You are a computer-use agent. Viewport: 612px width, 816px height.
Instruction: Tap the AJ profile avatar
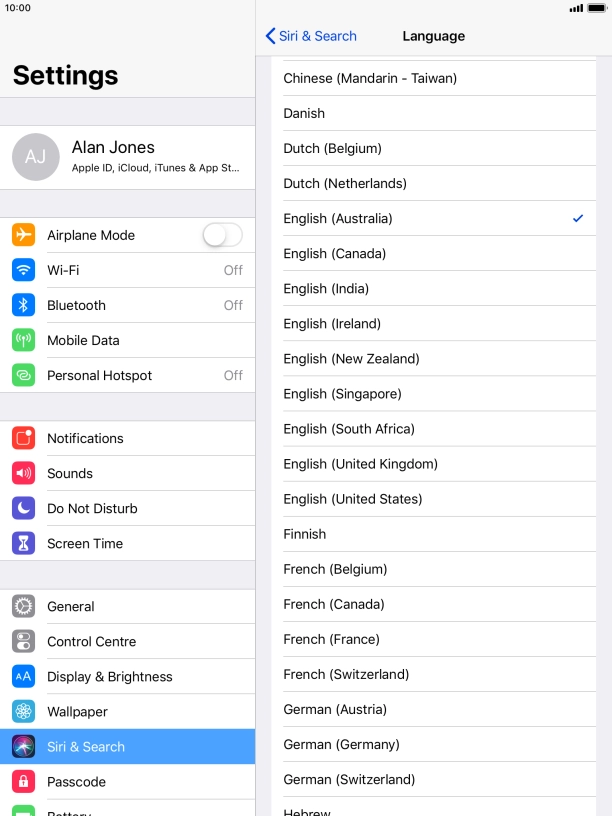(x=36, y=157)
